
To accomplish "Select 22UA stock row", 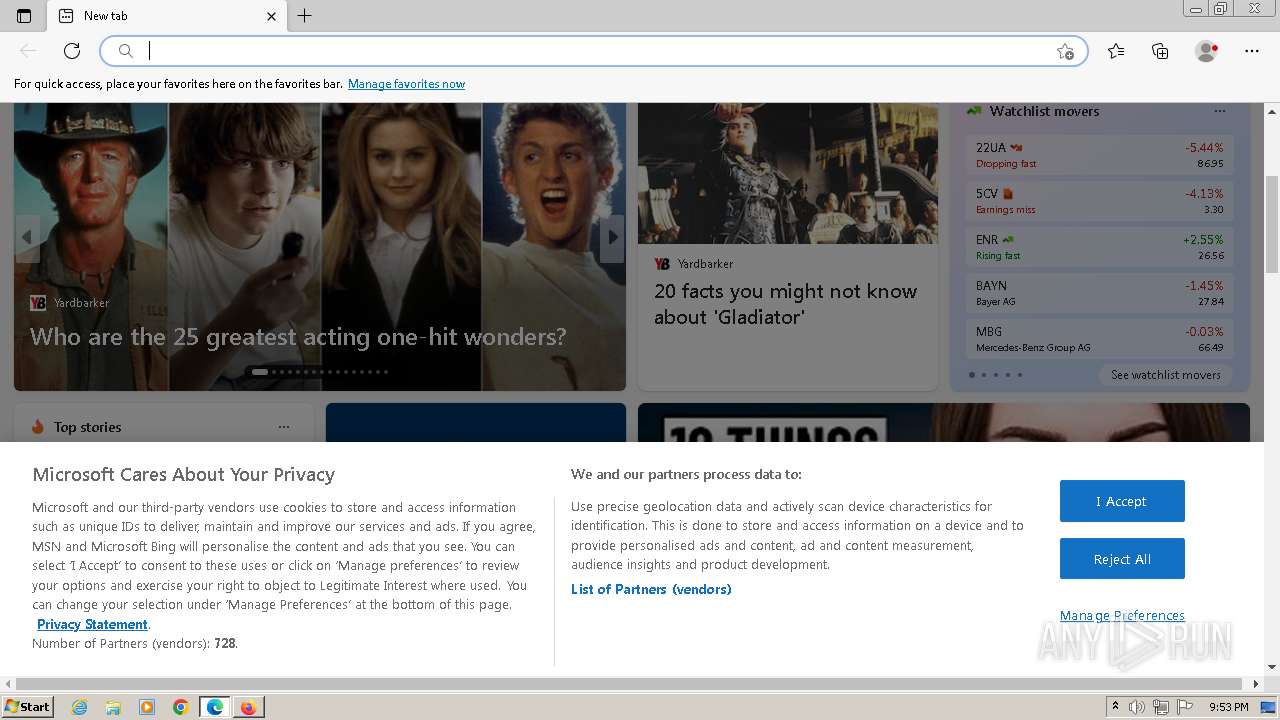I will point(1099,155).
